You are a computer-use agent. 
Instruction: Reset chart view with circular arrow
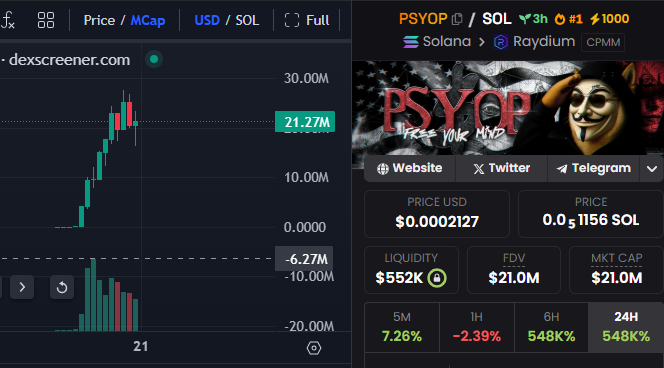tap(62, 287)
